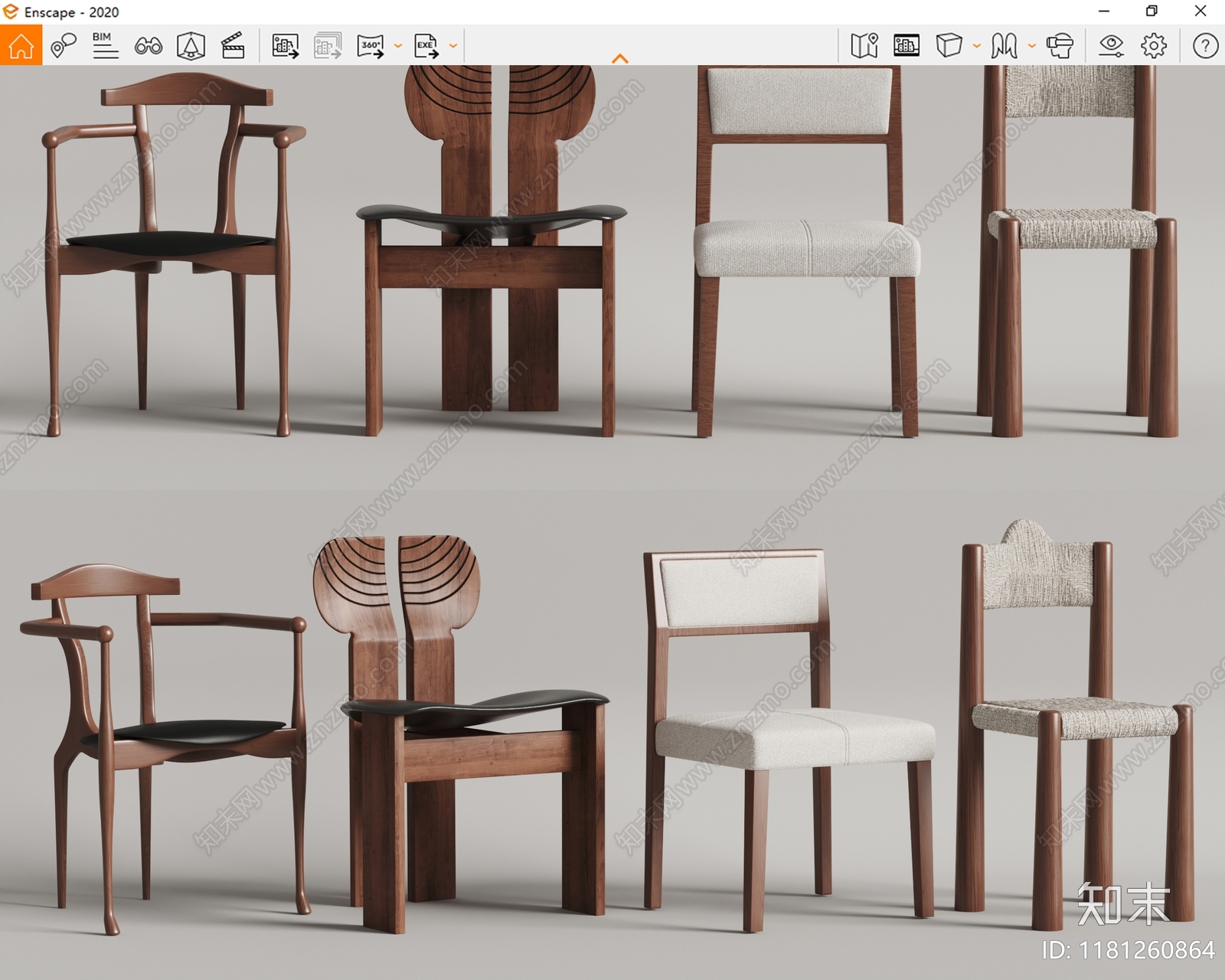Enable the VR headset mode
The width and height of the screenshot is (1225, 980).
(1060, 46)
